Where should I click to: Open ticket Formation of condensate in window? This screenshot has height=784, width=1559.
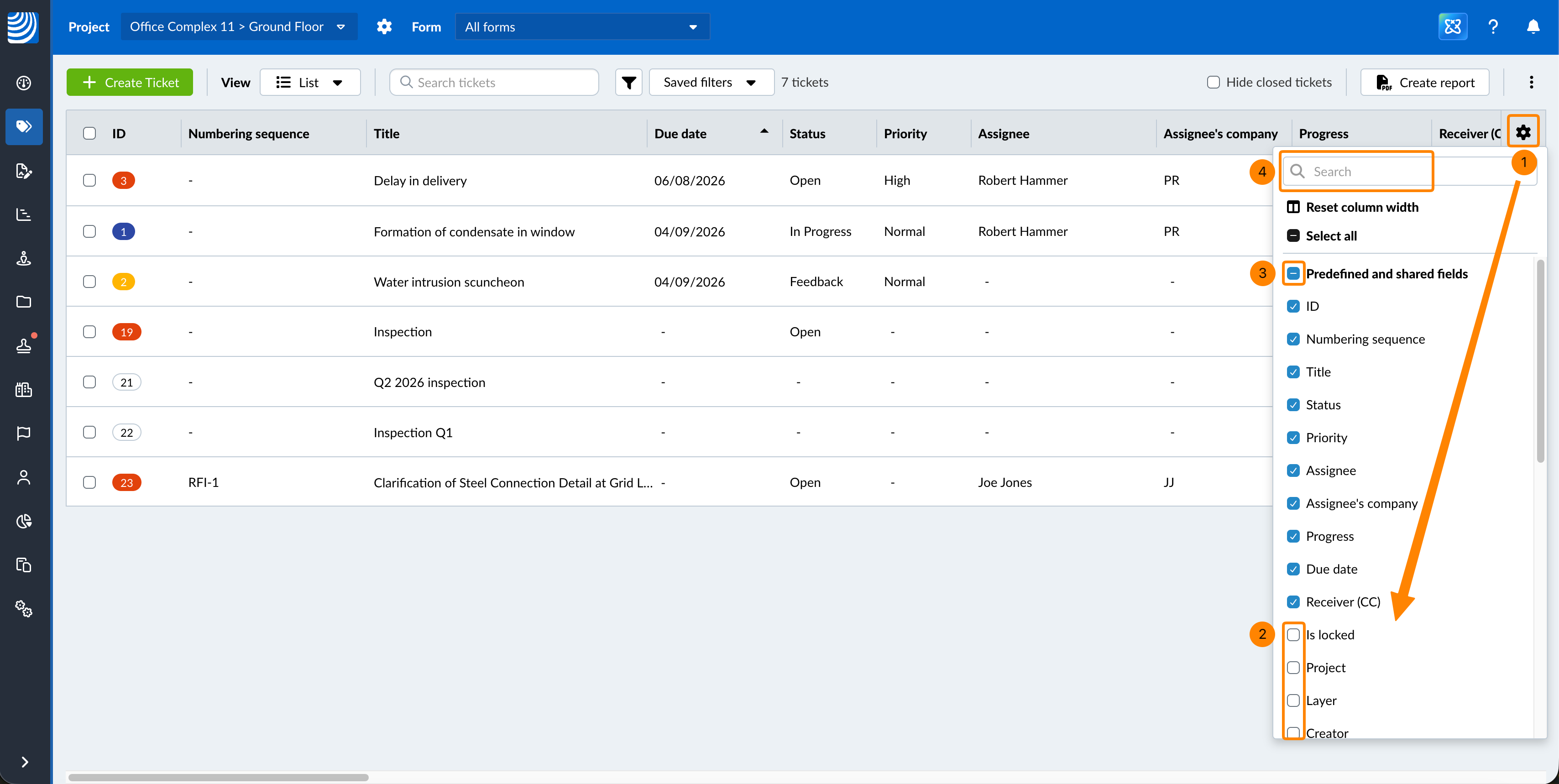[474, 232]
